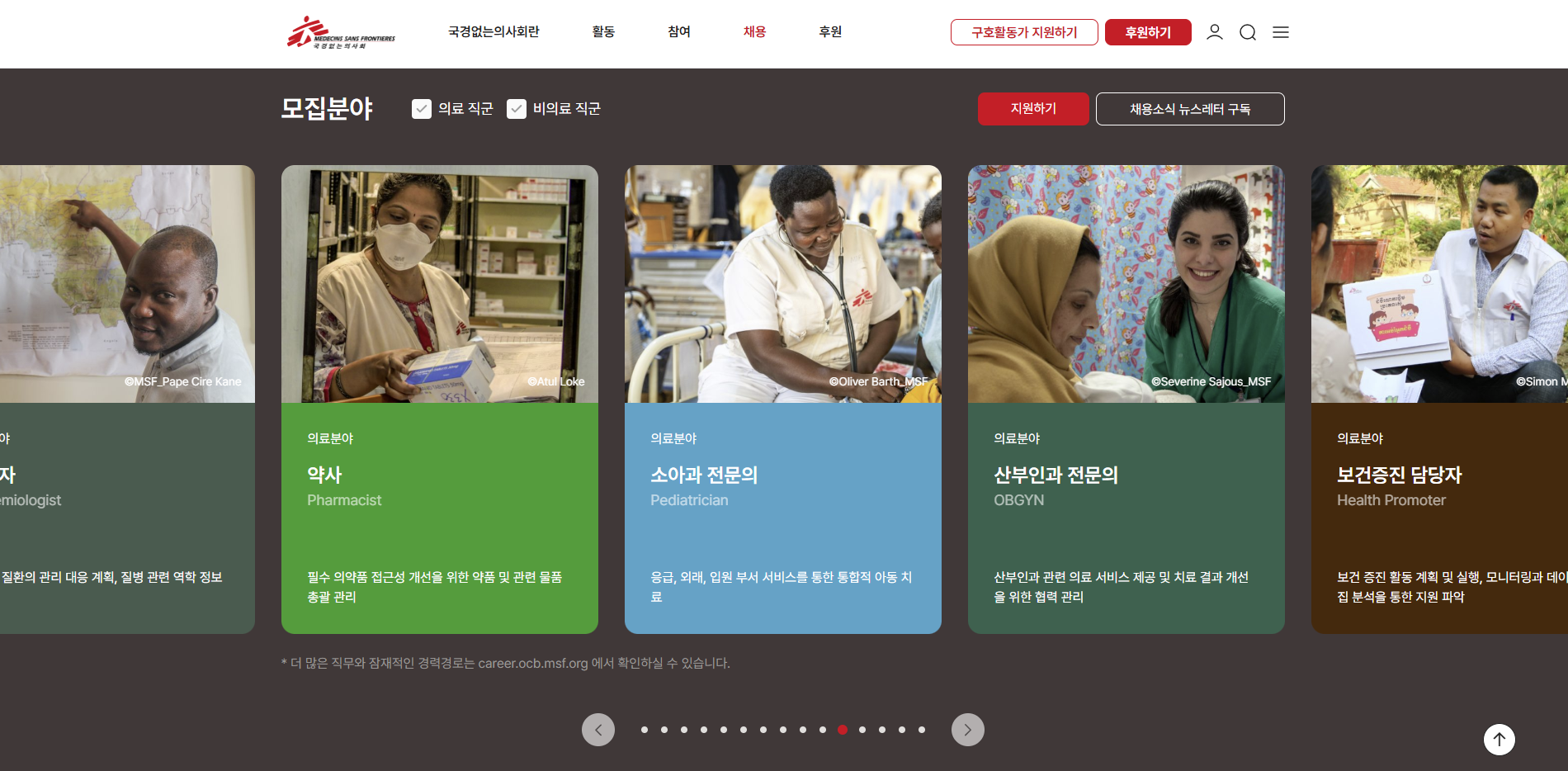The height and width of the screenshot is (771, 1568).
Task: Click the ©Severine Sajous_MSF photo credit
Action: tap(1211, 381)
